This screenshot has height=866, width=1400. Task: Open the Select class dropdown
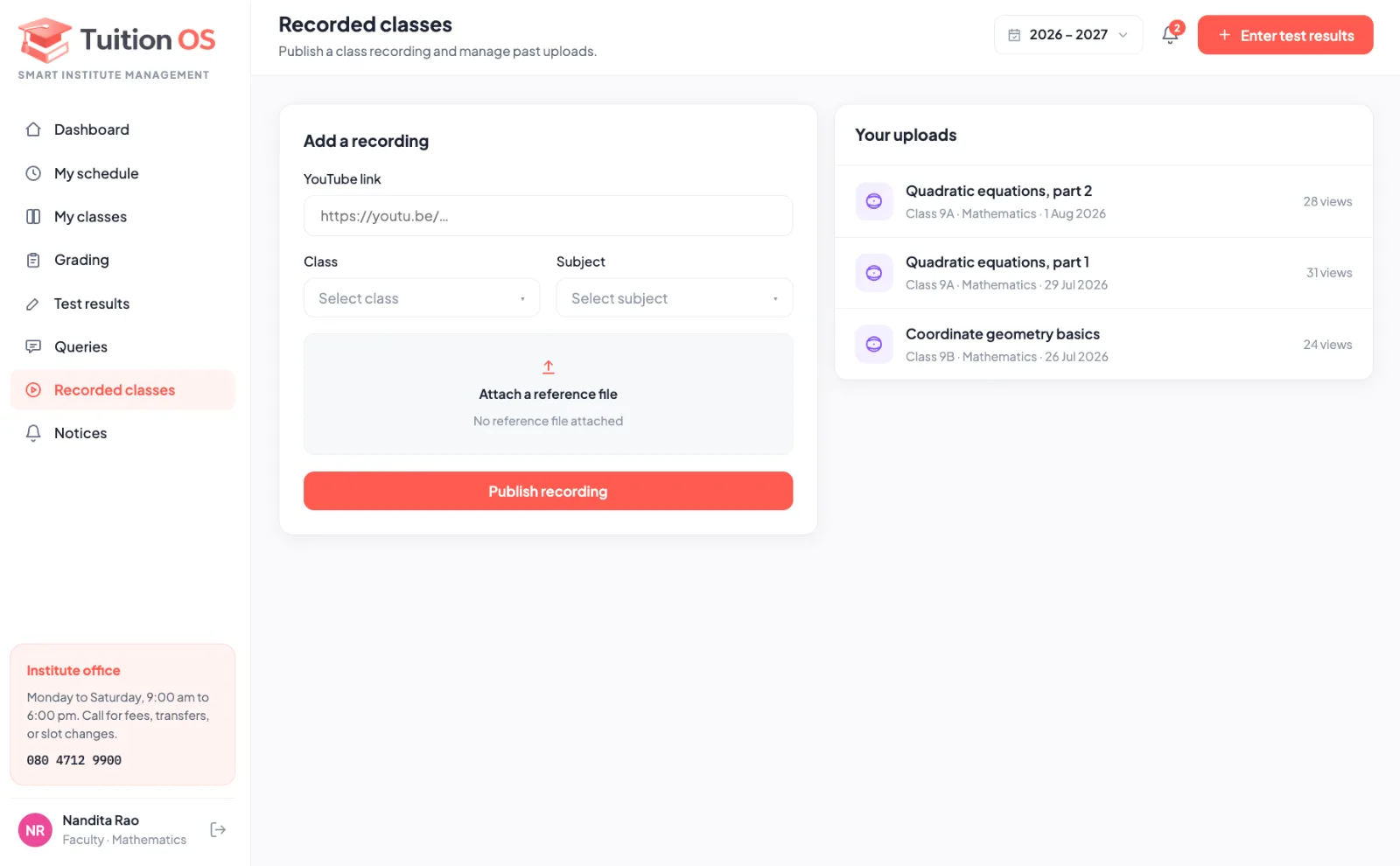(422, 298)
